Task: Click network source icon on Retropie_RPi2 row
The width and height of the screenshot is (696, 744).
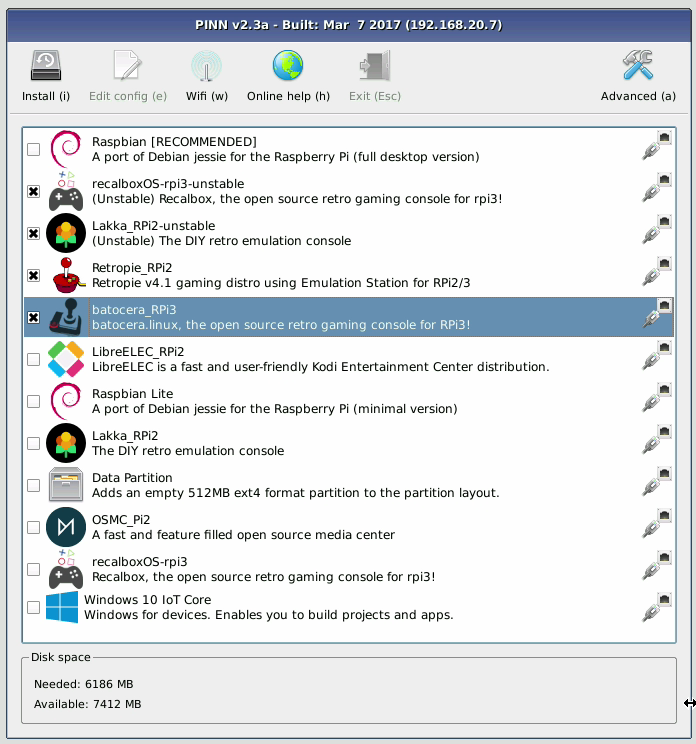Action: click(657, 271)
